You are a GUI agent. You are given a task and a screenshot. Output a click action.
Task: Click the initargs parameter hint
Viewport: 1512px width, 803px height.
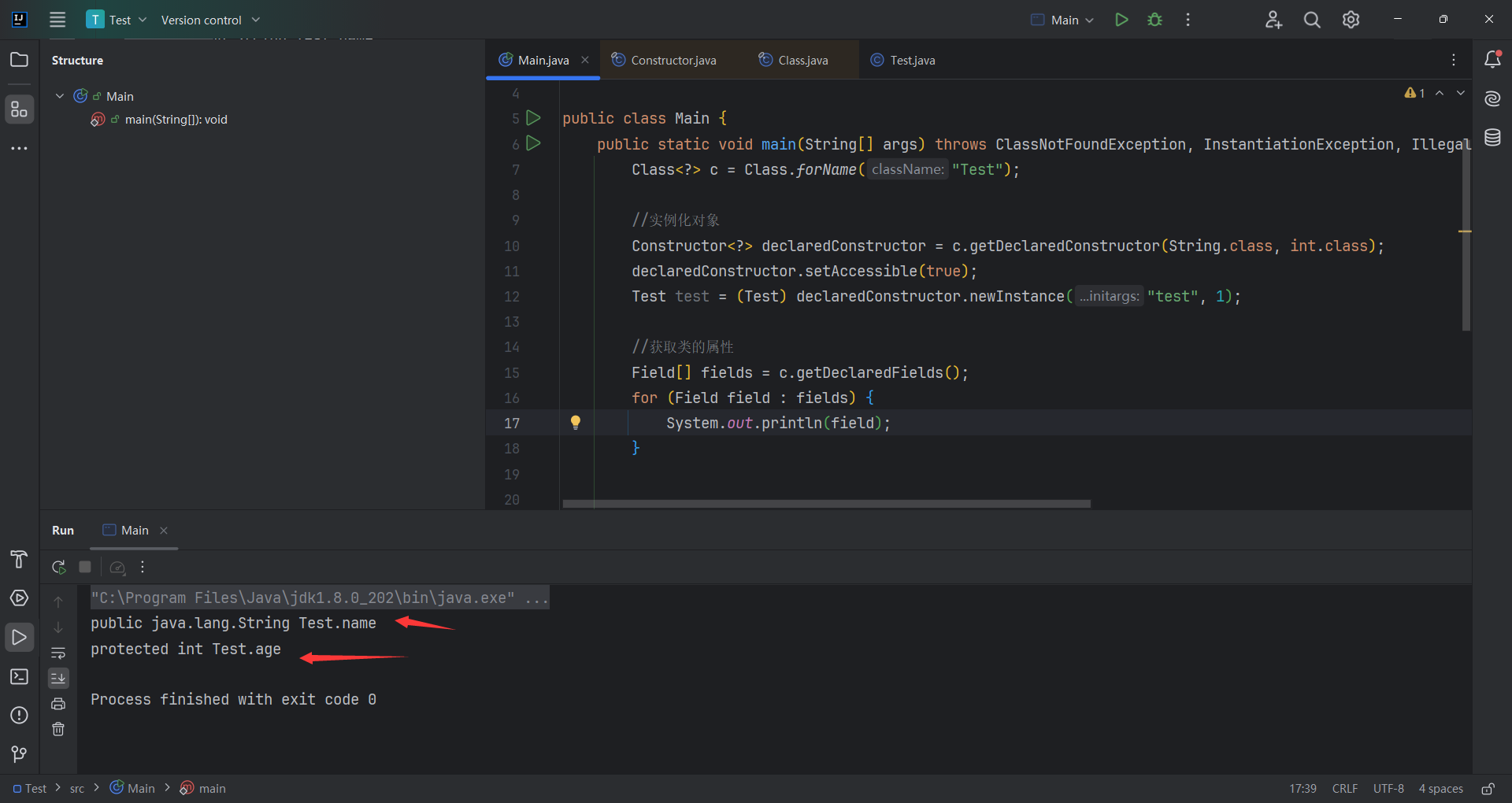pos(1110,296)
